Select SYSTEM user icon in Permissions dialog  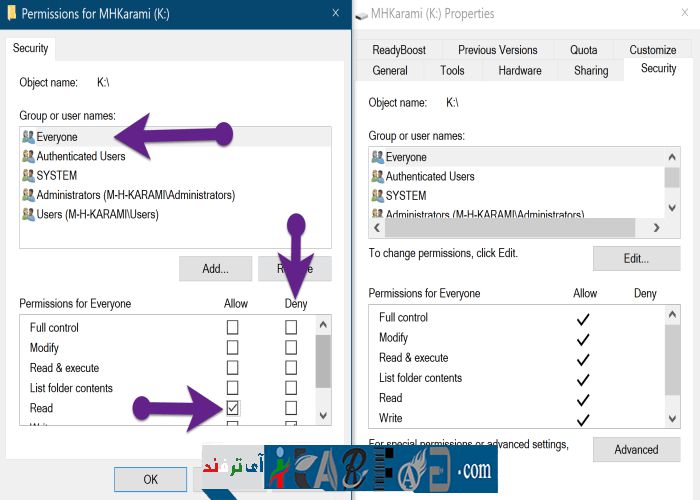click(28, 175)
